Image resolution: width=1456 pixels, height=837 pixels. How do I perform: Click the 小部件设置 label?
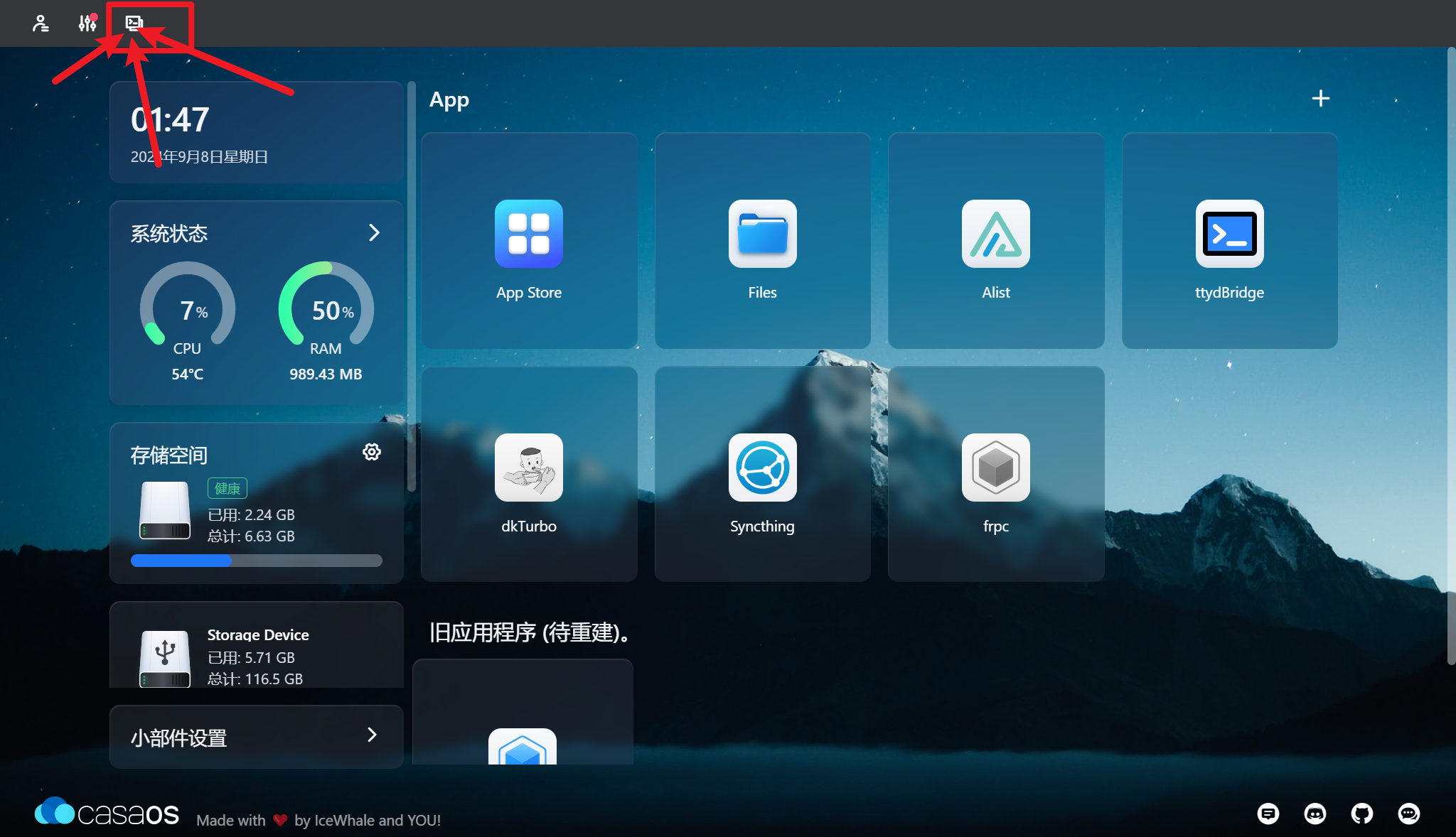click(179, 738)
